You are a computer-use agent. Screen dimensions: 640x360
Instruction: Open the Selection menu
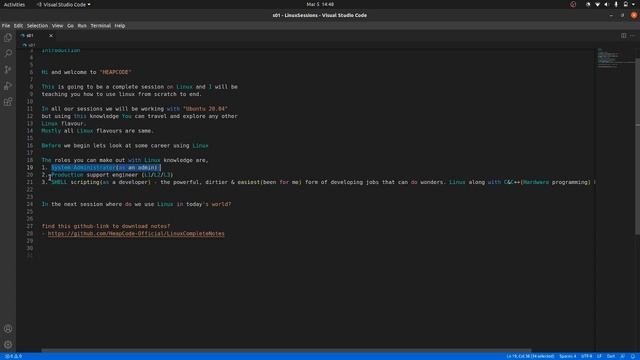tap(37, 26)
